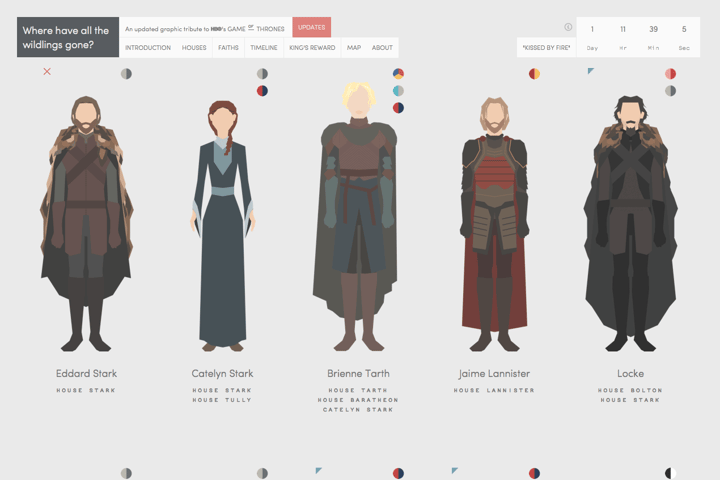The image size is (720, 480).
Task: Click 'HOUSE STARK' under Eddard Stark
Action: point(86,390)
